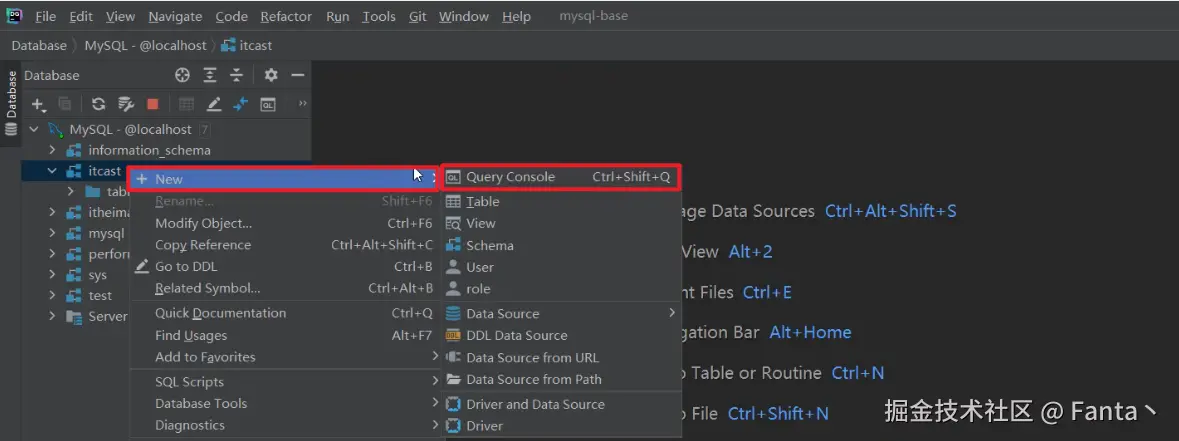Open the Git menu
Viewport: 1179px width, 441px height.
click(417, 16)
